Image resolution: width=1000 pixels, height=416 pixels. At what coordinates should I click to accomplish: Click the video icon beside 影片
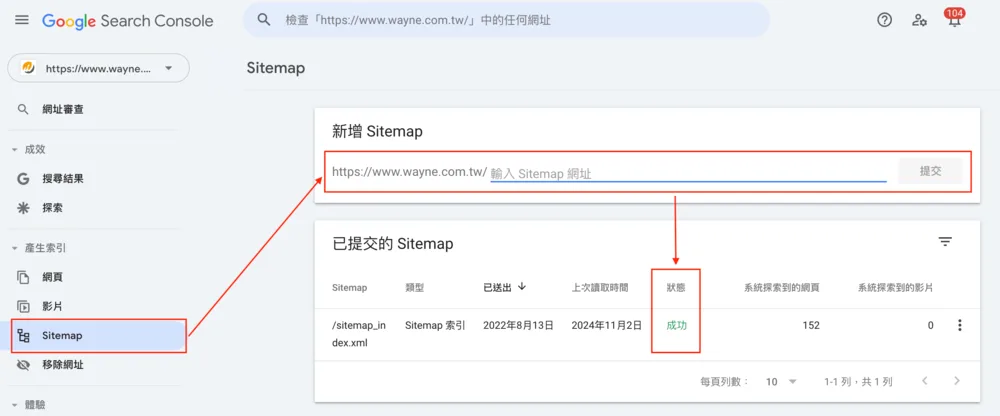24,306
